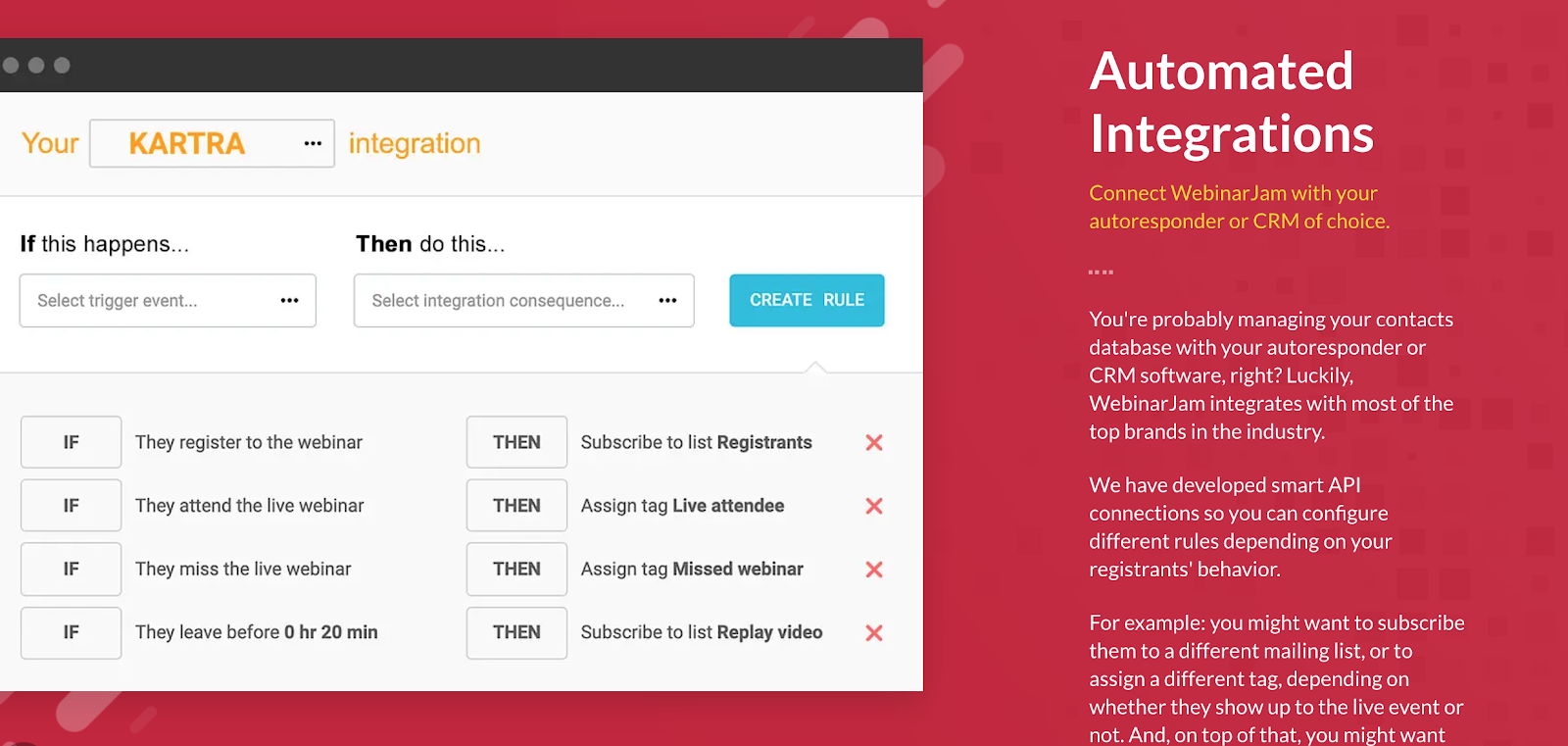Select IF box beside They attend the live webinar
This screenshot has width=1568, height=746.
click(x=71, y=506)
